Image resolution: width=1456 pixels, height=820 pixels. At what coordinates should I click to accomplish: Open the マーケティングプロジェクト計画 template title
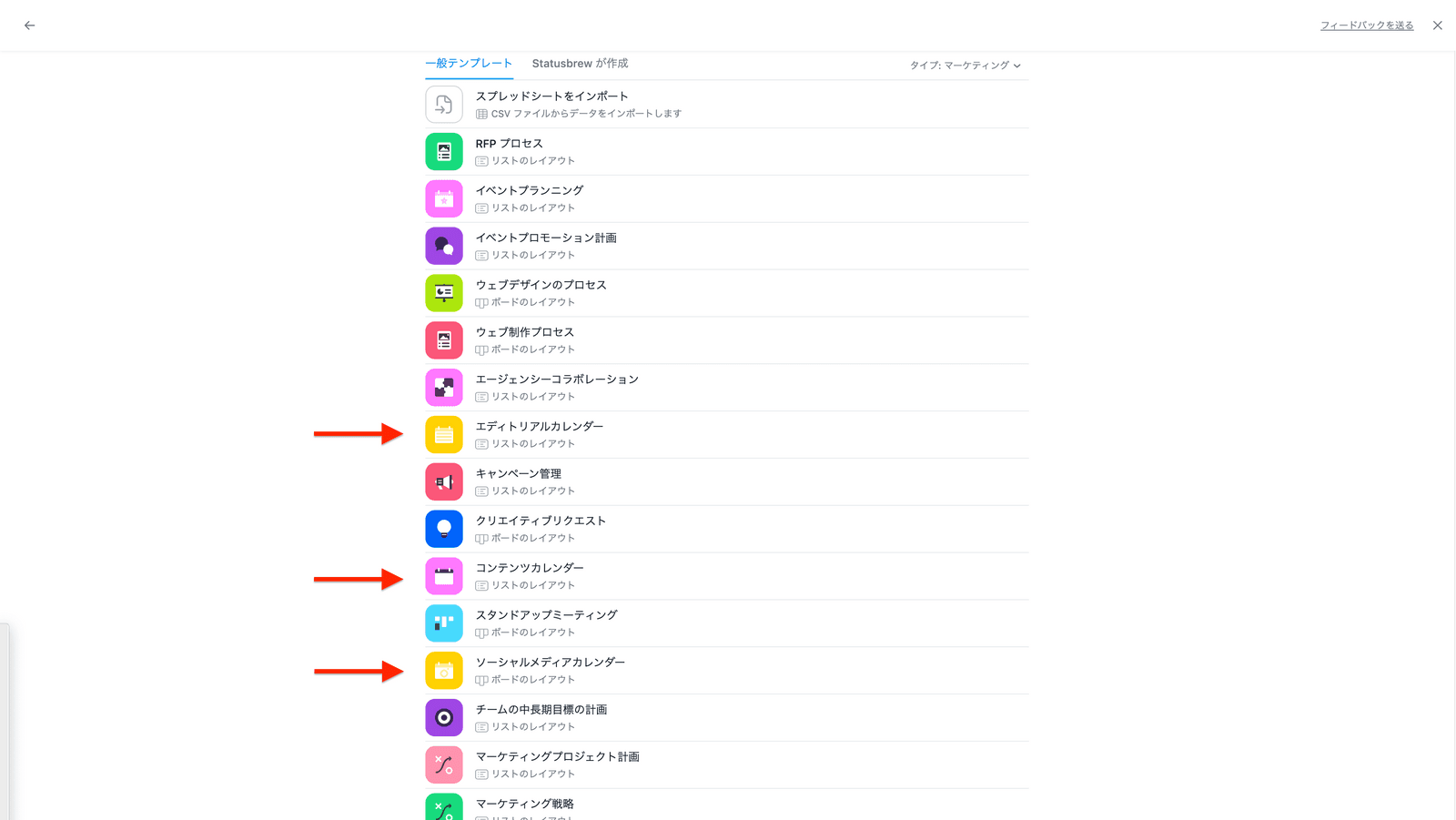point(557,757)
